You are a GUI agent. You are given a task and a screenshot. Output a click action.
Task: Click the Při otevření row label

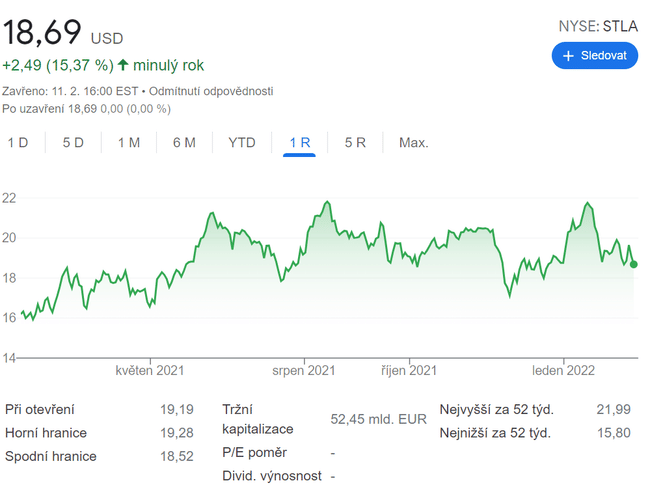[39, 409]
